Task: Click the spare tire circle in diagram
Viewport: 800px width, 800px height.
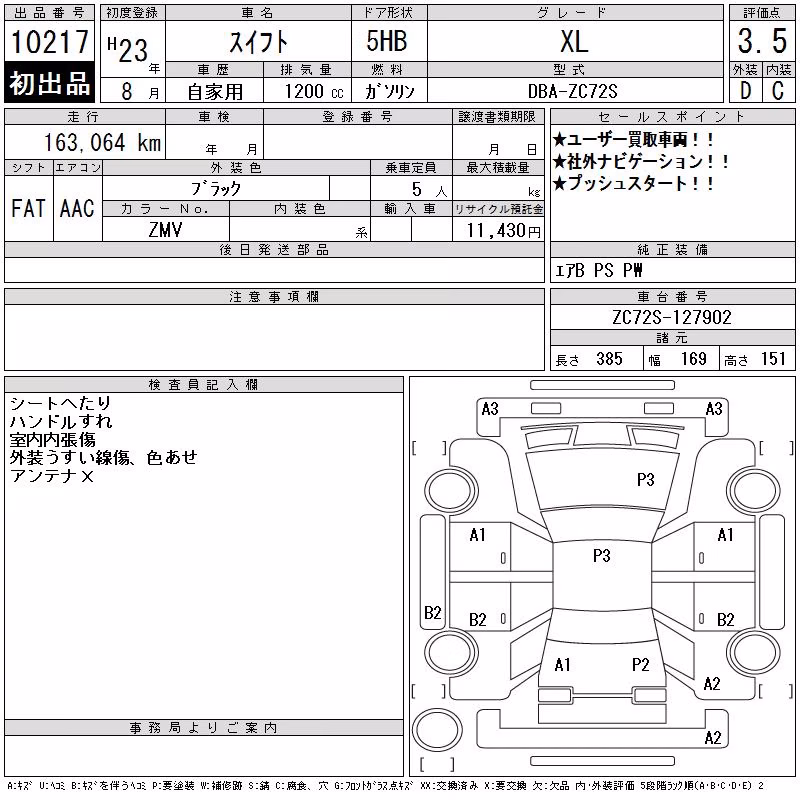Action: 437,730
